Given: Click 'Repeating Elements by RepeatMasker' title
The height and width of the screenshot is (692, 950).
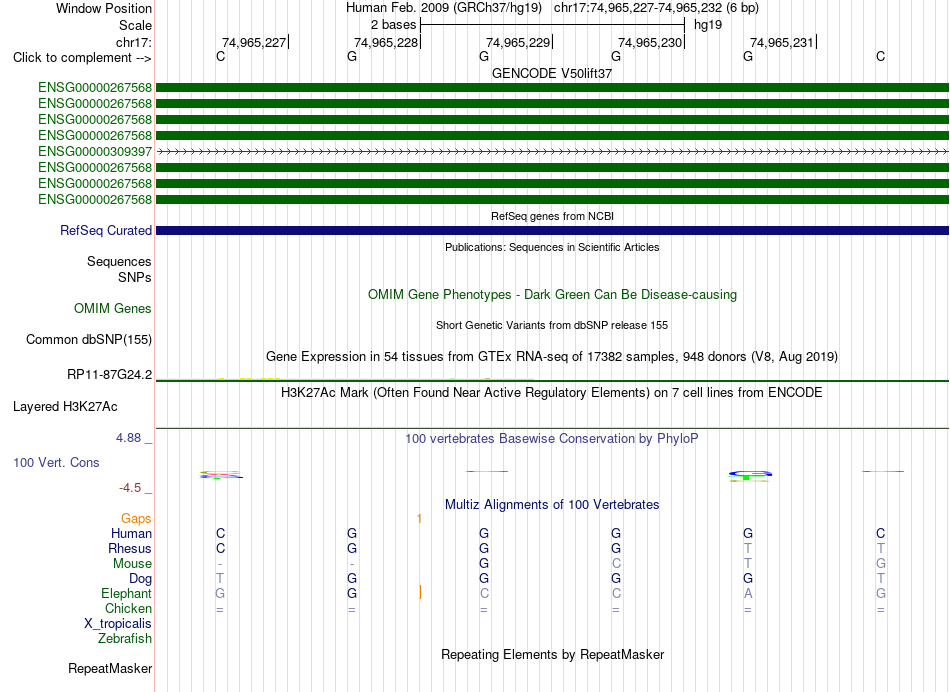Looking at the screenshot, I should pos(552,655).
